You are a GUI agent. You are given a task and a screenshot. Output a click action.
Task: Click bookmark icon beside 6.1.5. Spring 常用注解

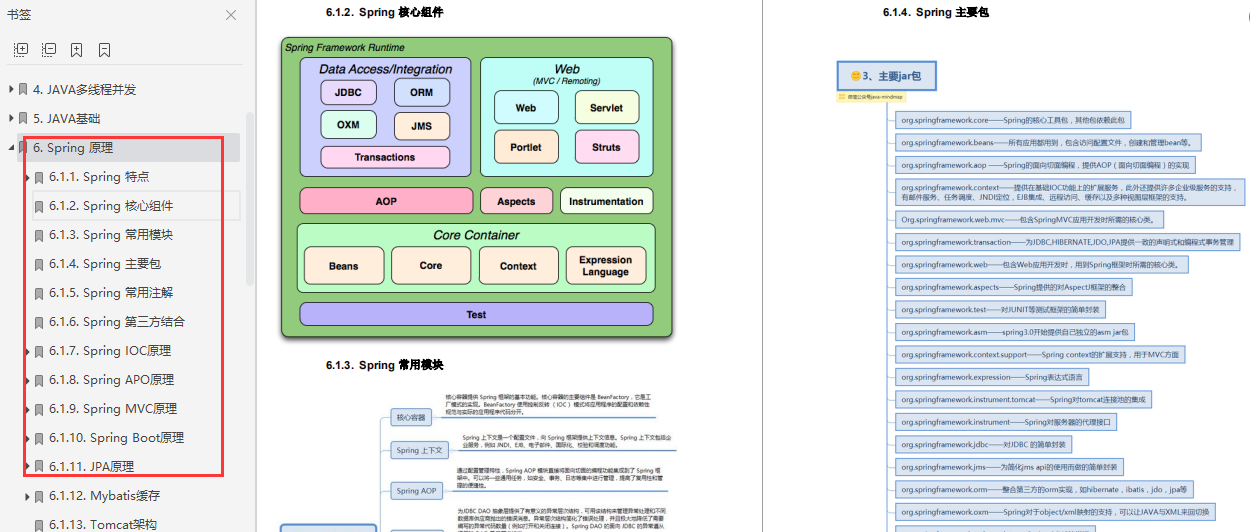[39, 293]
